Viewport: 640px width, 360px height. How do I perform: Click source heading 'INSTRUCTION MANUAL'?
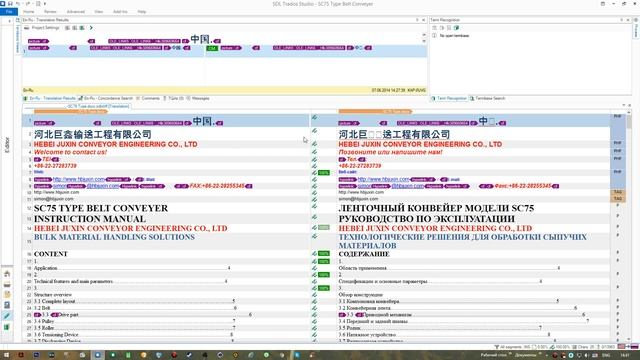tap(90, 219)
